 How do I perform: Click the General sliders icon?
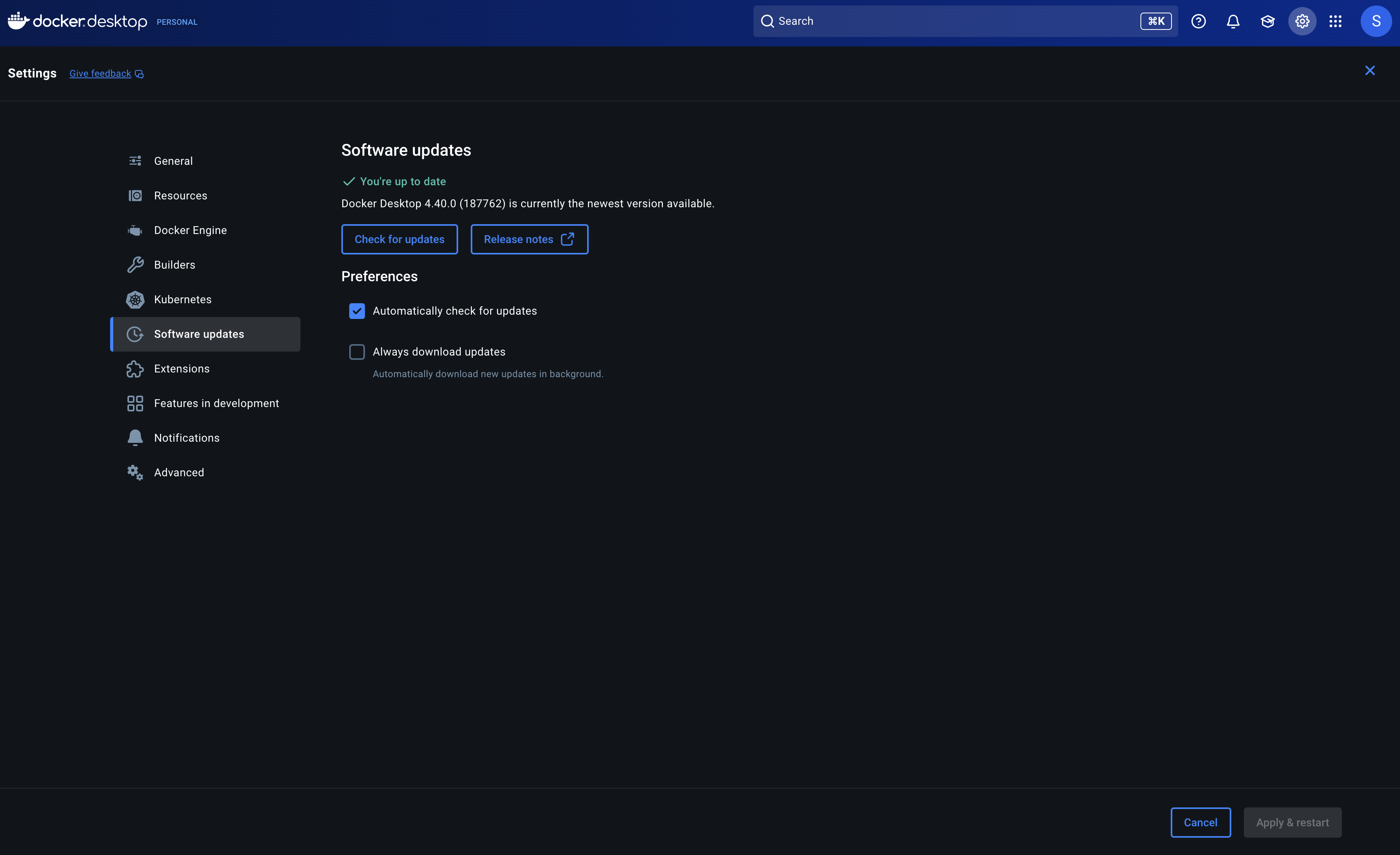pos(135,161)
